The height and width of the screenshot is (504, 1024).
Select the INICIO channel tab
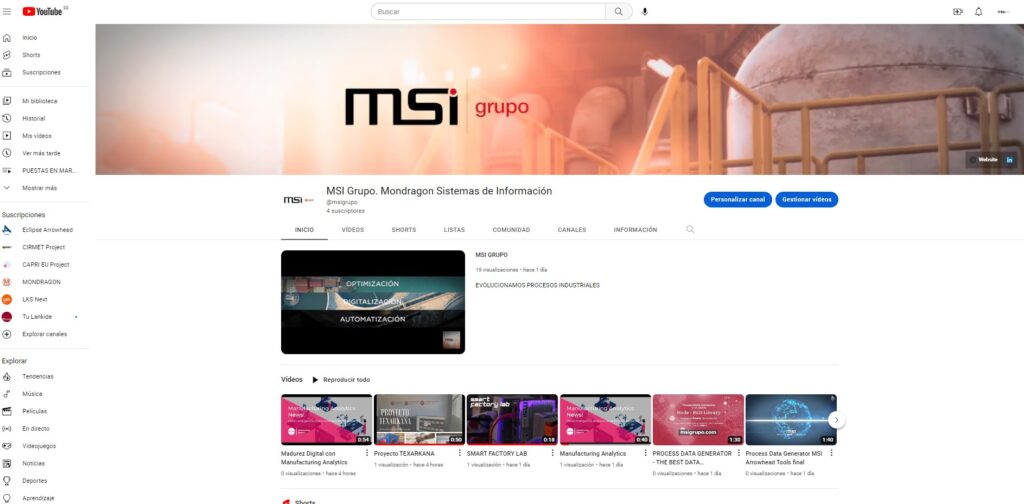tap(304, 230)
